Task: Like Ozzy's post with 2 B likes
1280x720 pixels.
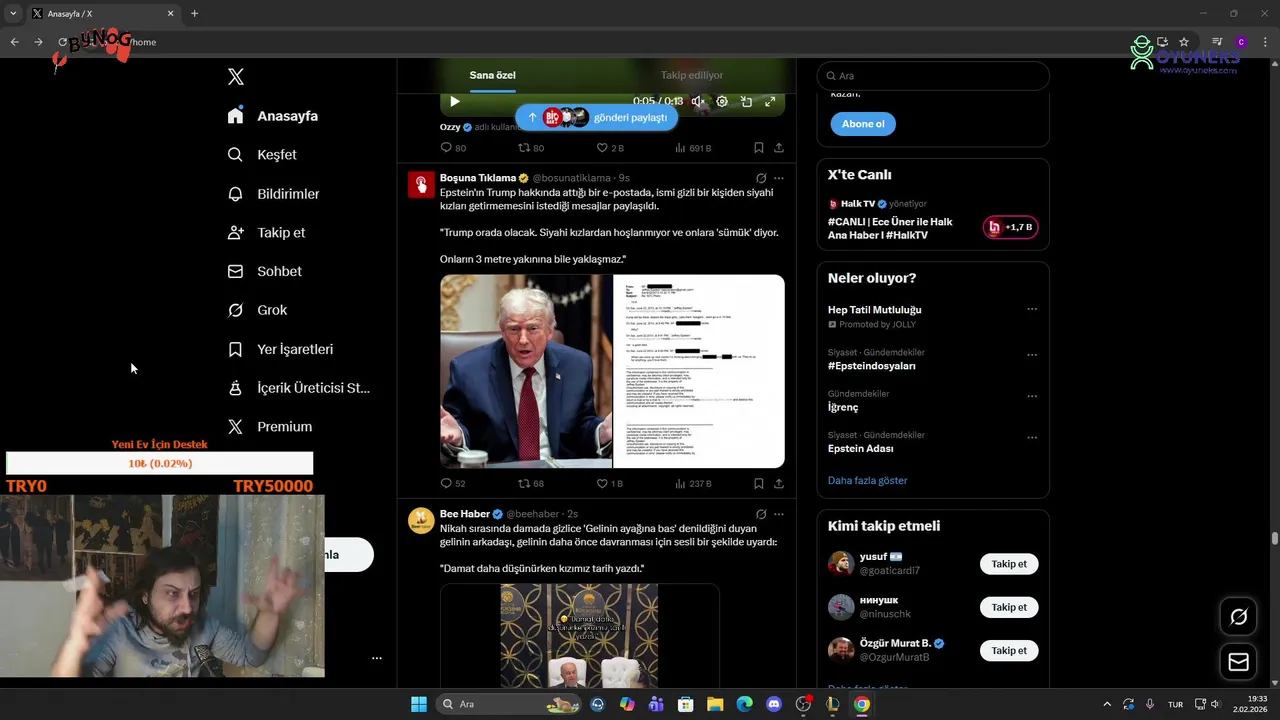Action: point(610,148)
